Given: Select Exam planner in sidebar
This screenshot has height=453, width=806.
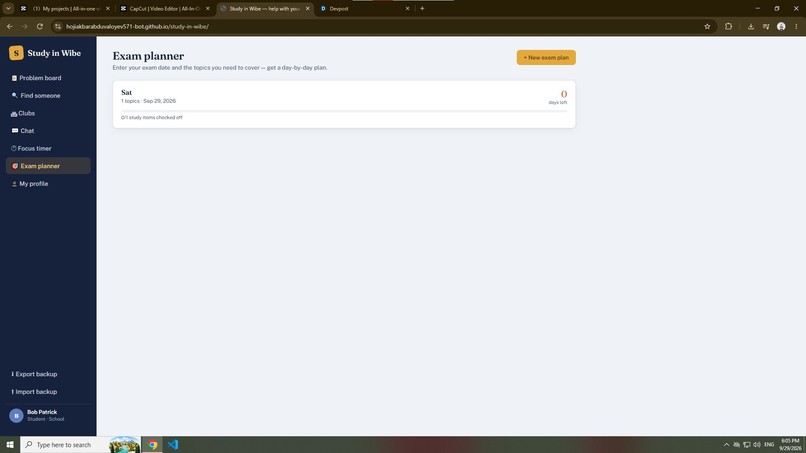Looking at the screenshot, I should pyautogui.click(x=48, y=166).
